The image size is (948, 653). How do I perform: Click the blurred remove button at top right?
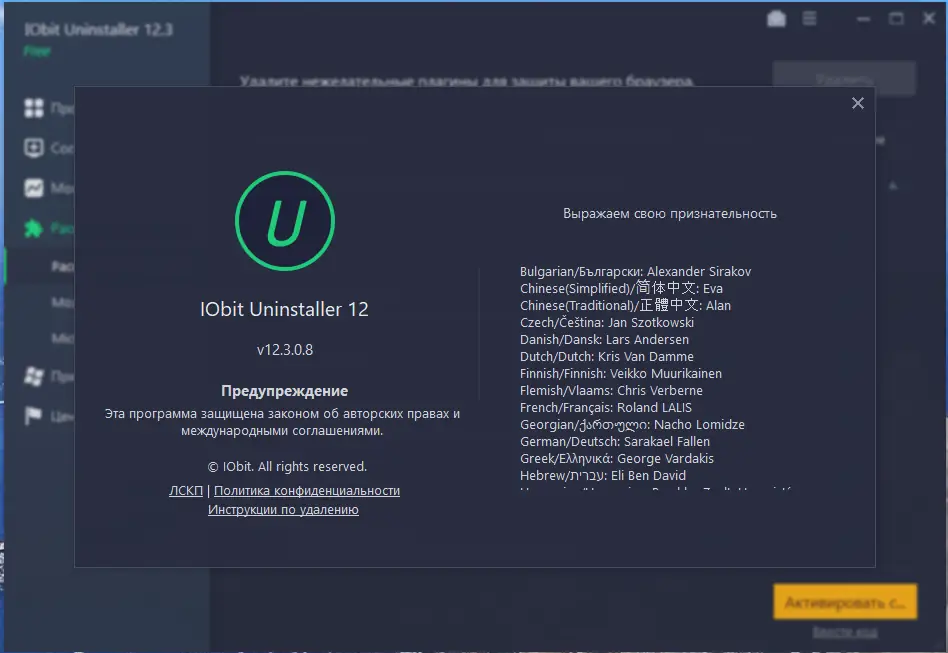click(844, 79)
